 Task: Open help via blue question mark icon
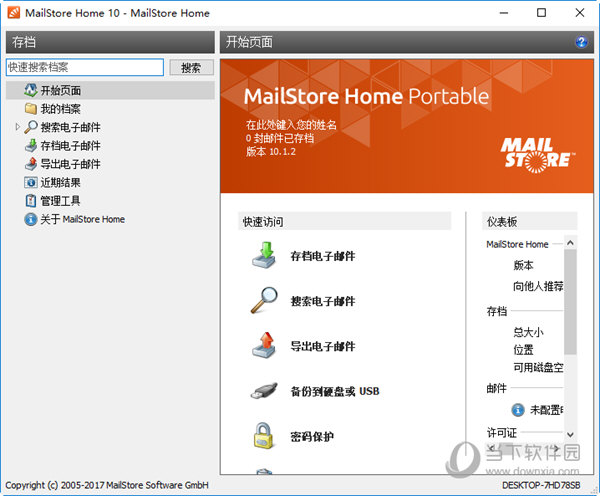581,42
